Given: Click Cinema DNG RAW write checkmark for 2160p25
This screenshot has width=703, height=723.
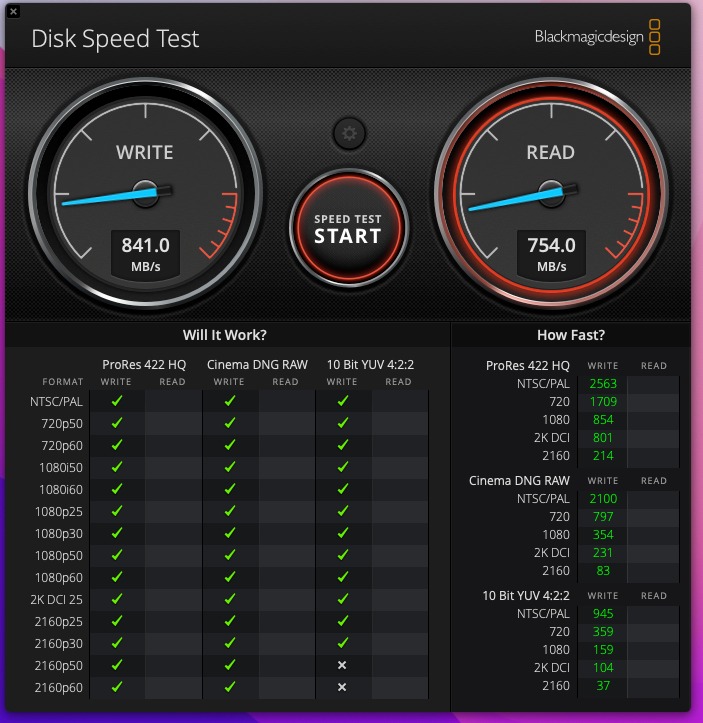Looking at the screenshot, I should coord(230,621).
